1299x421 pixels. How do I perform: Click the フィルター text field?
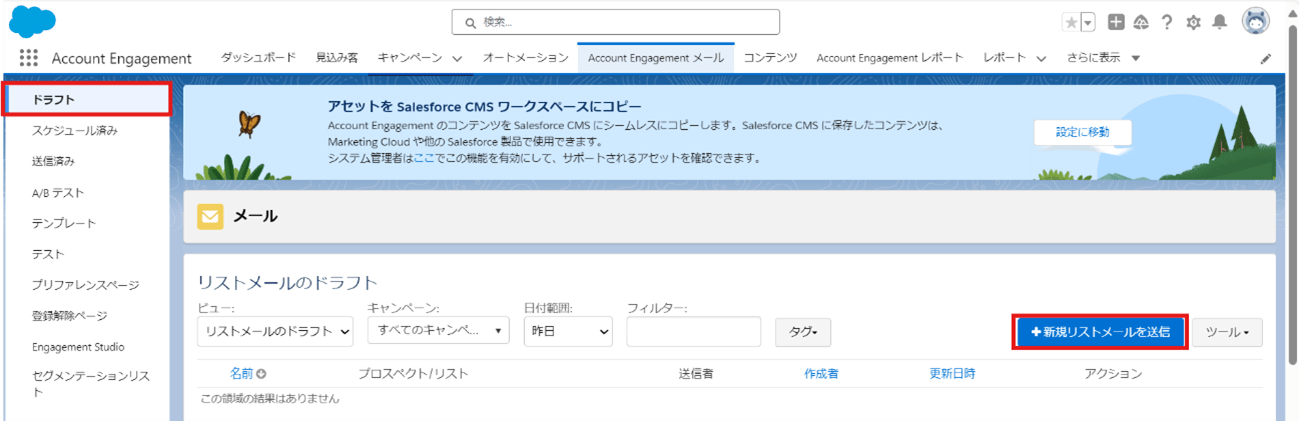[694, 332]
